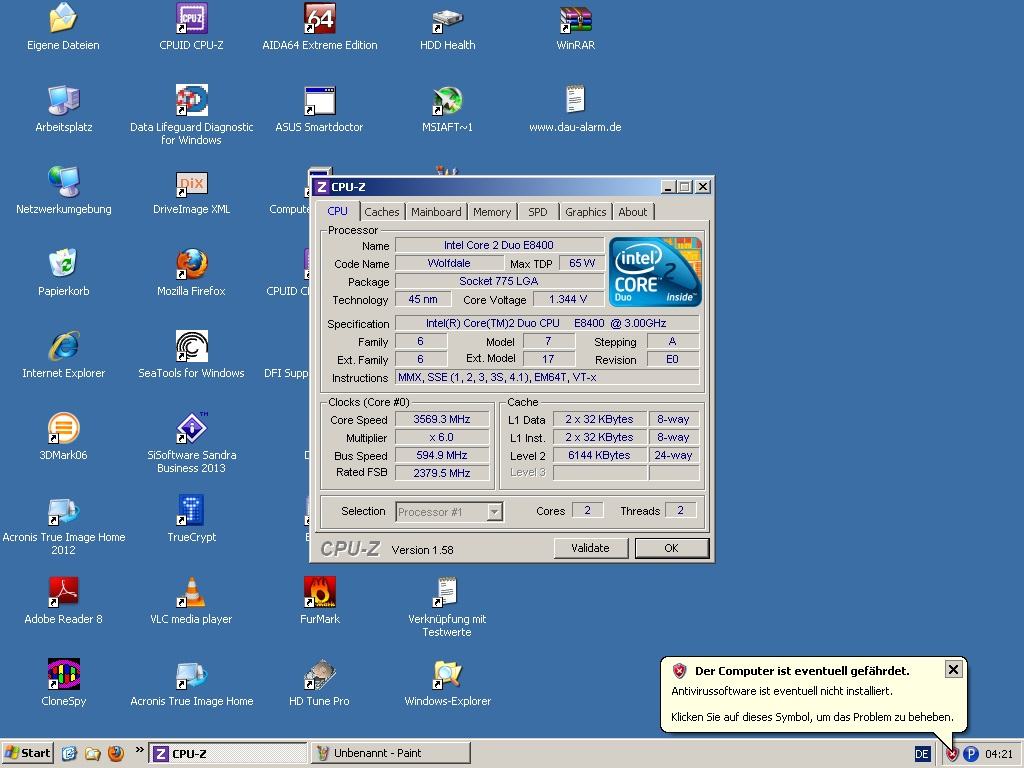Click the Firefox icon in quick launch
This screenshot has width=1024, height=768.
coord(116,754)
